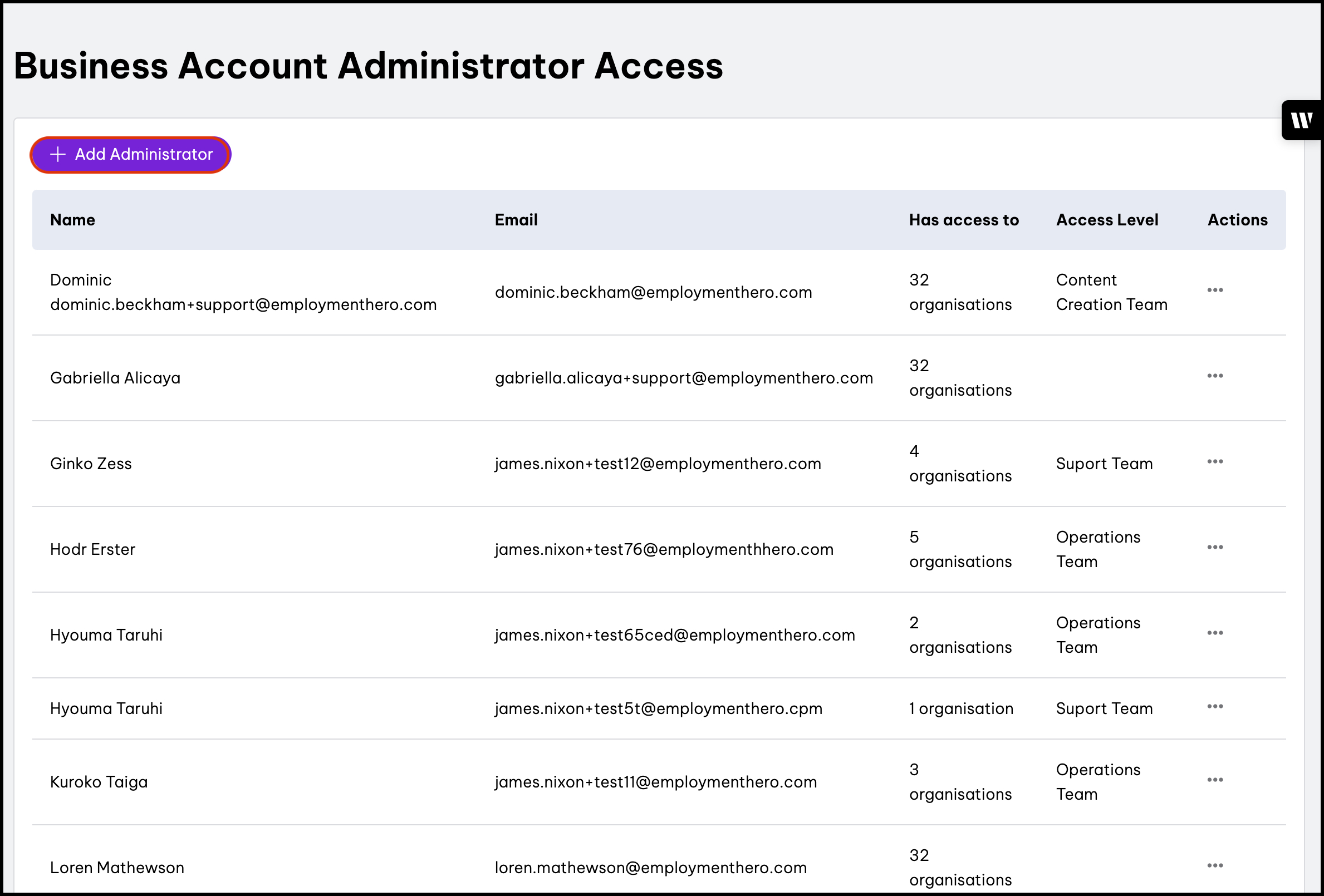Click the plus icon in Add Administrator
Viewport: 1324px width, 896px height.
tap(57, 154)
